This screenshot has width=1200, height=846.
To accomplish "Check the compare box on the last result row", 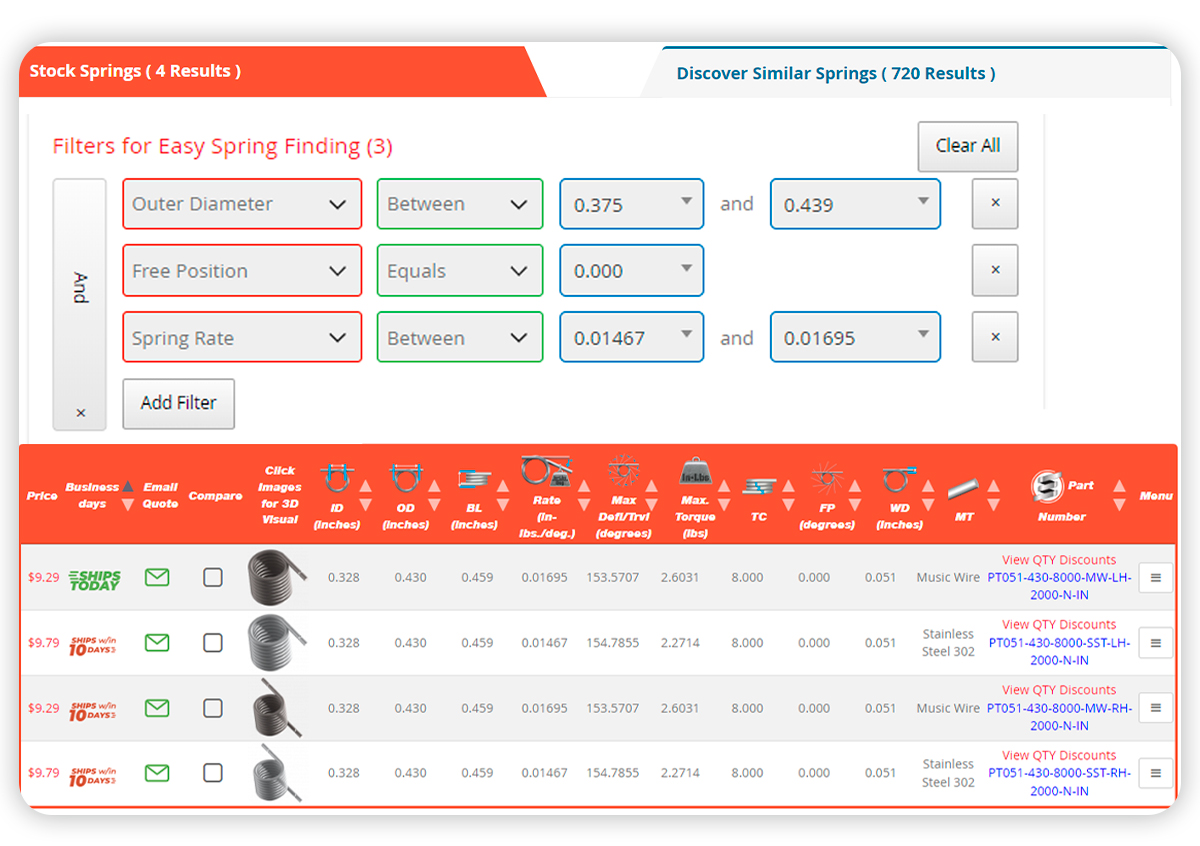I will coord(212,772).
